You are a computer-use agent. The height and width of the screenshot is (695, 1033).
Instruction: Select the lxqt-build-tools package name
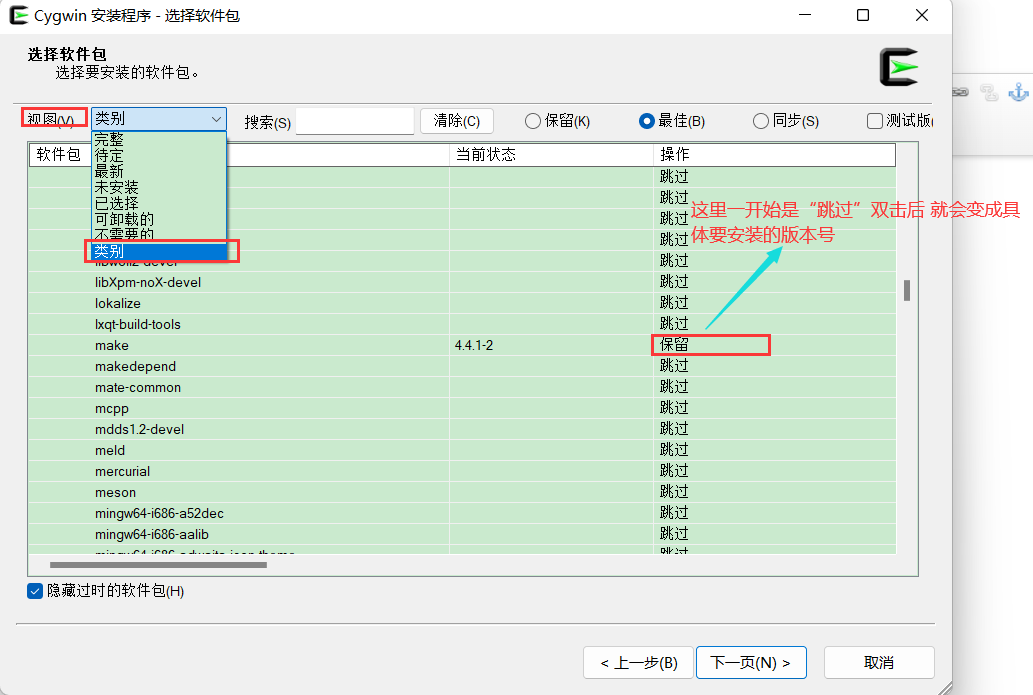[x=138, y=325]
